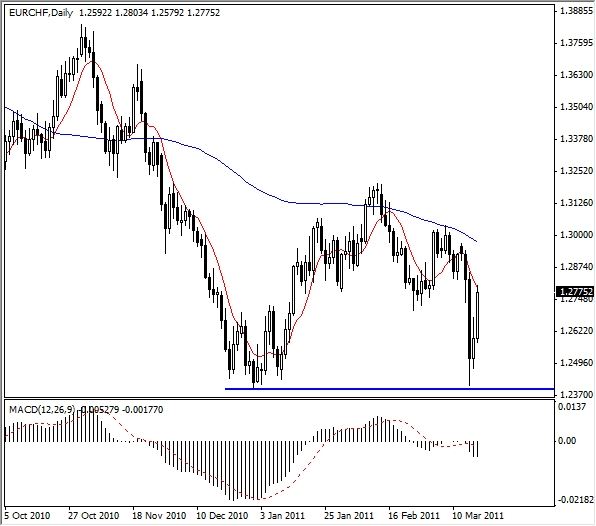
Task: Click price axis label 1.38855
Action: tap(576, 11)
